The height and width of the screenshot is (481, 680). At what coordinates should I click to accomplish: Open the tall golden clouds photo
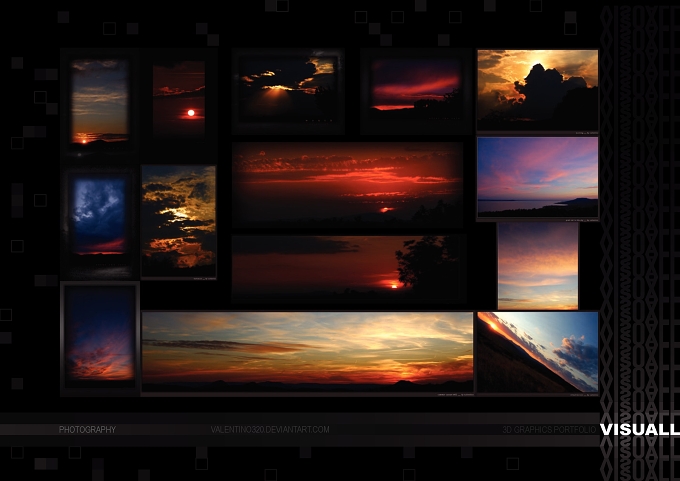click(179, 221)
